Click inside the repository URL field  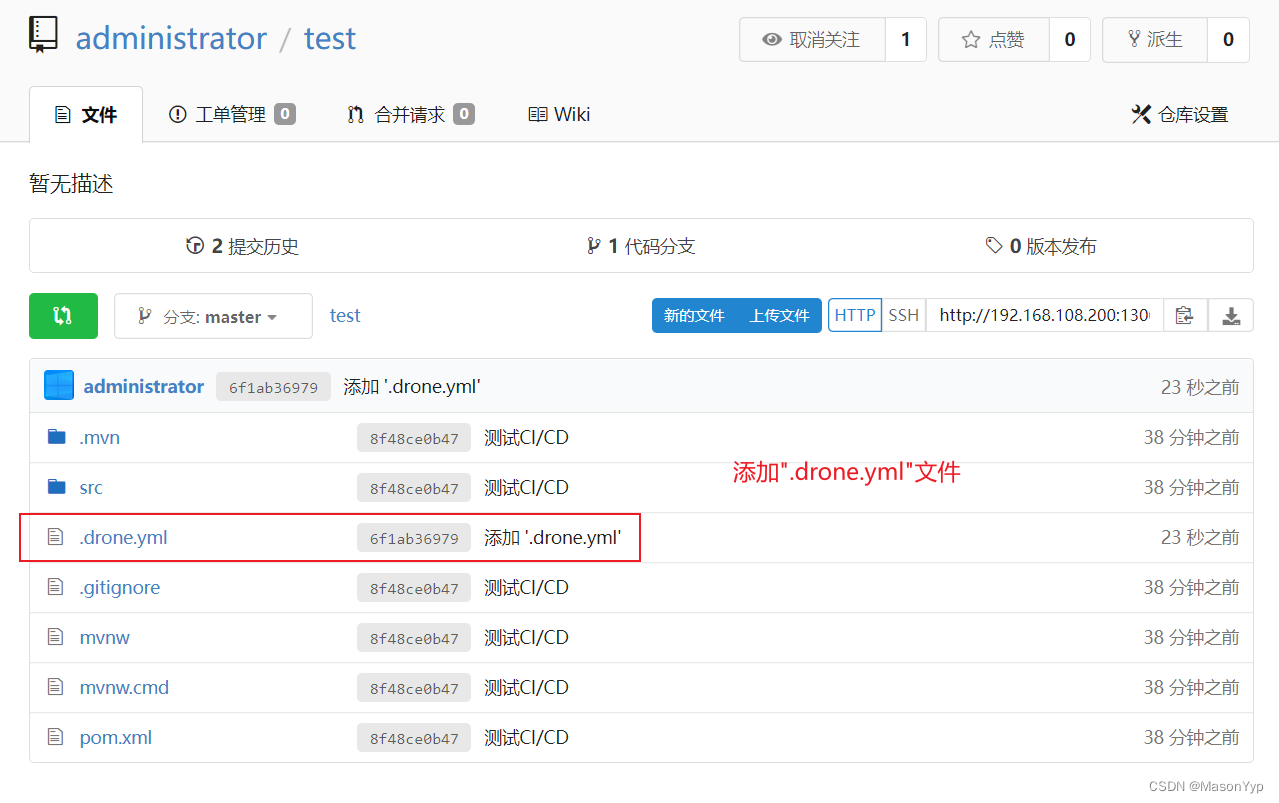click(1043, 315)
